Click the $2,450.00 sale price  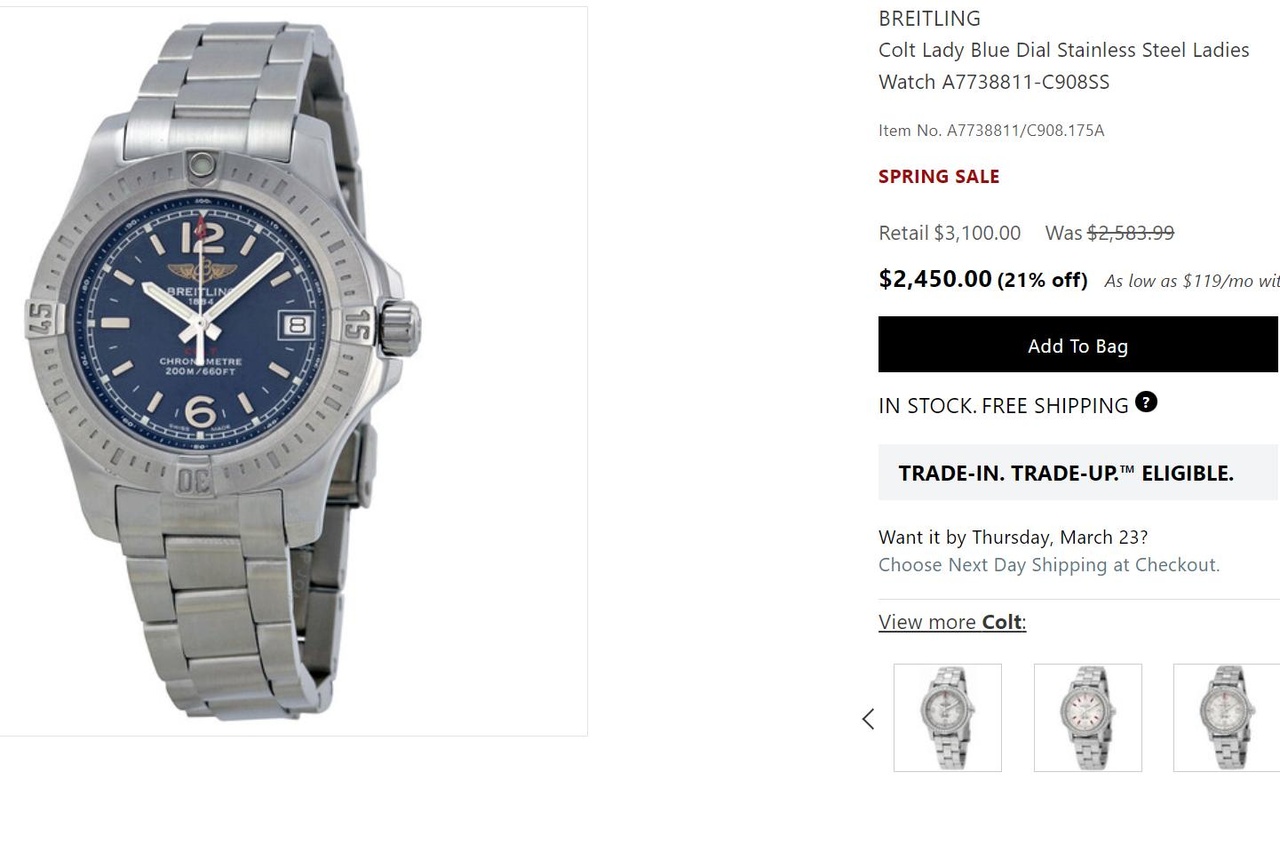(935, 279)
